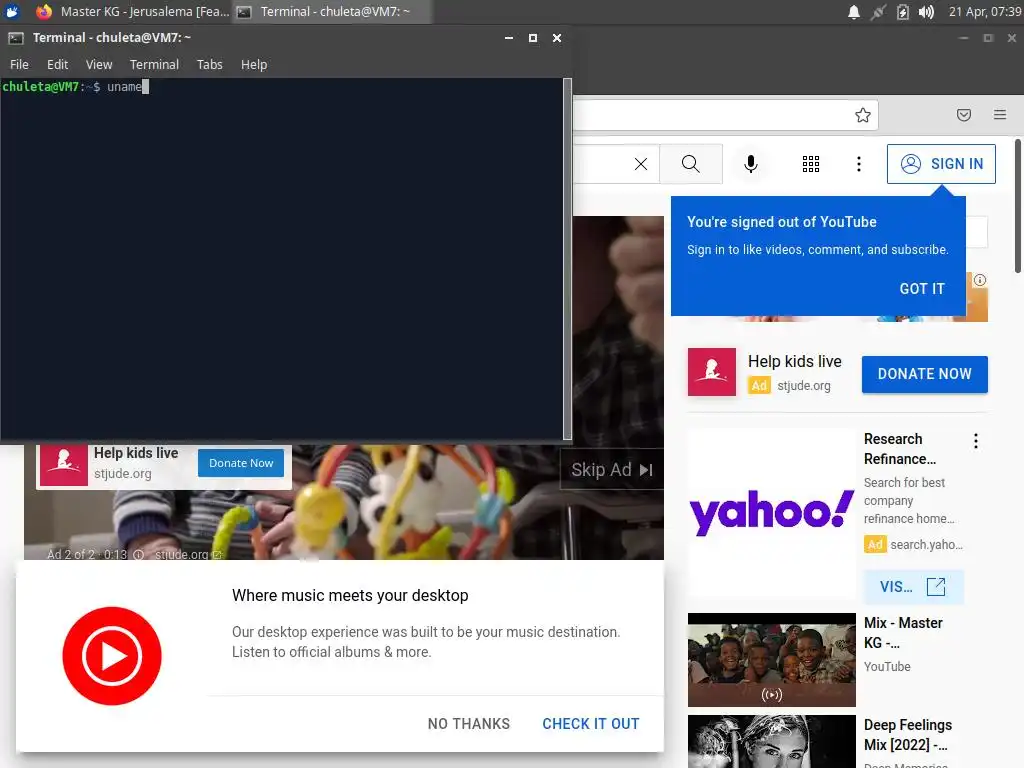Viewport: 1024px width, 768px height.
Task: Open the Help kids live sidebar ad title
Action: [795, 361]
